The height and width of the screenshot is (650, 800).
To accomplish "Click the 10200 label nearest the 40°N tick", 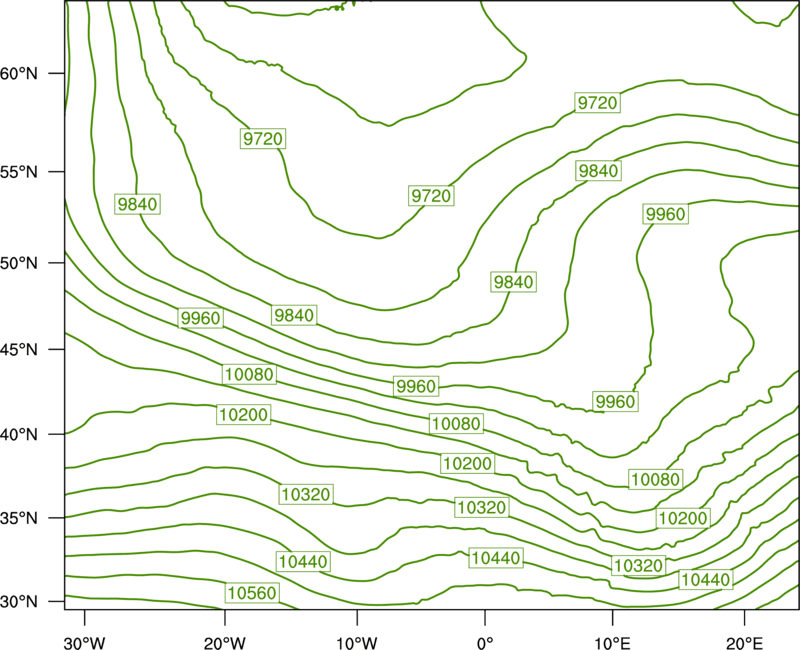I will coord(243,414).
